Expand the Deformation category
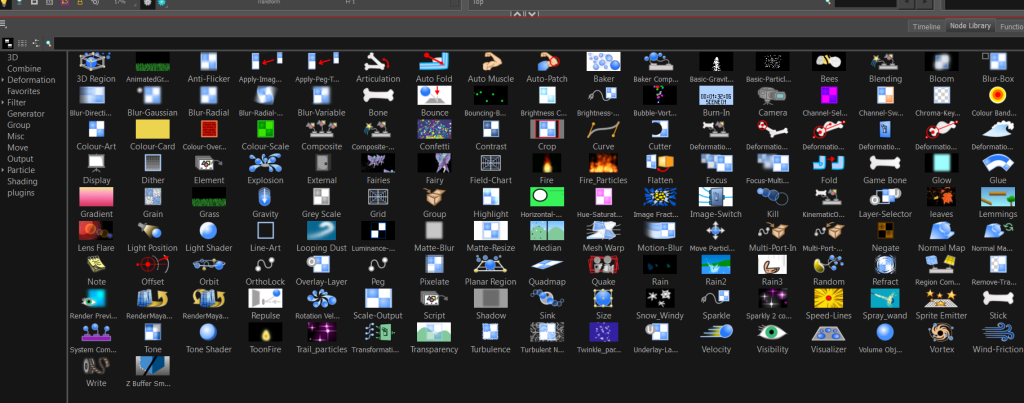This screenshot has width=1024, height=403. click(3, 80)
